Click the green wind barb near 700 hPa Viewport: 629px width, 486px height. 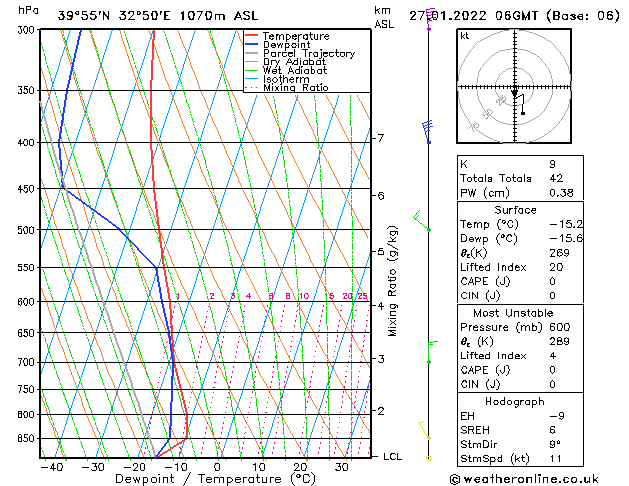[432, 352]
